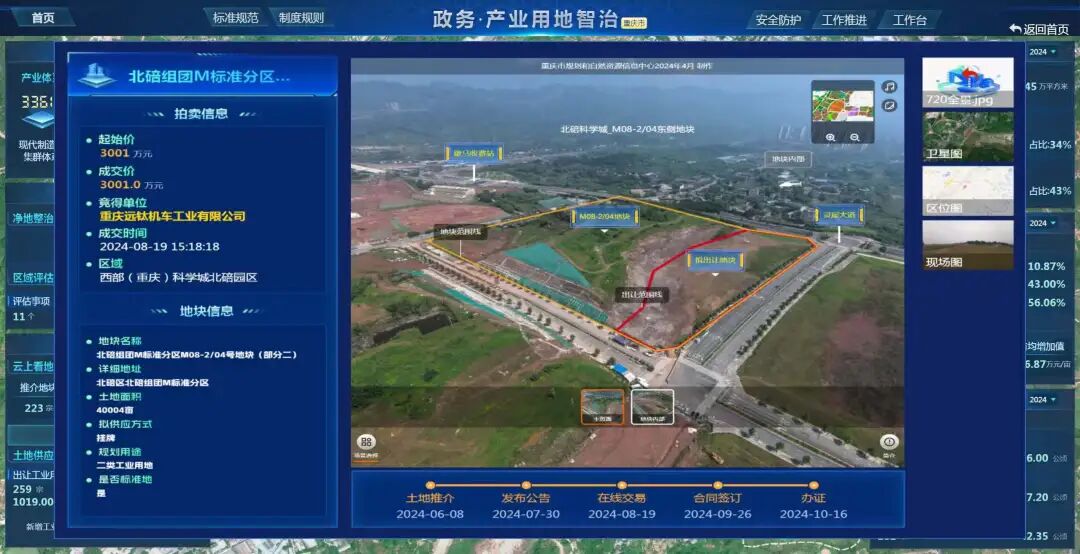Screen dimensions: 1080x554
Task: Click the music note icon in panorama viewer
Action: pos(890,87)
